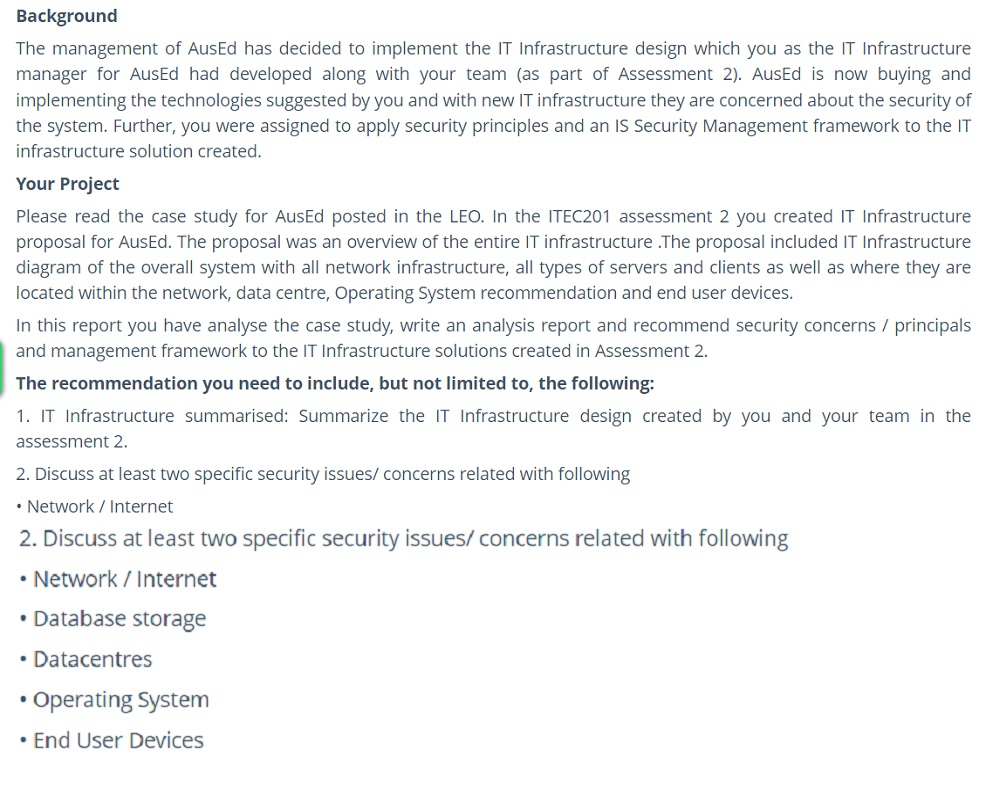Viewport: 989px width, 809px height.
Task: Click the bold recommendation heading line
Action: pyautogui.click(x=335, y=384)
